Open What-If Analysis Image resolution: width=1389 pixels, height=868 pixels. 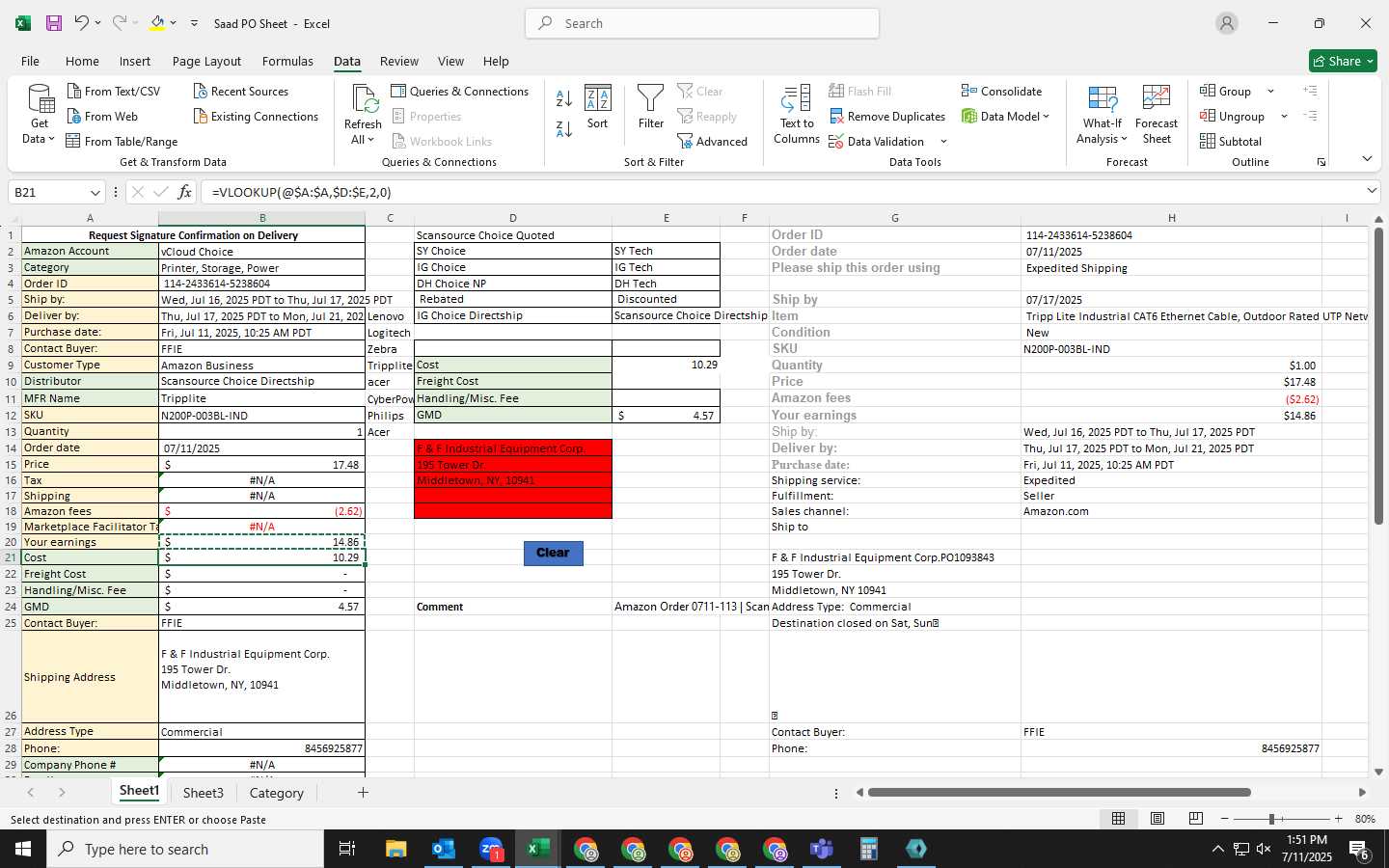(x=1102, y=115)
